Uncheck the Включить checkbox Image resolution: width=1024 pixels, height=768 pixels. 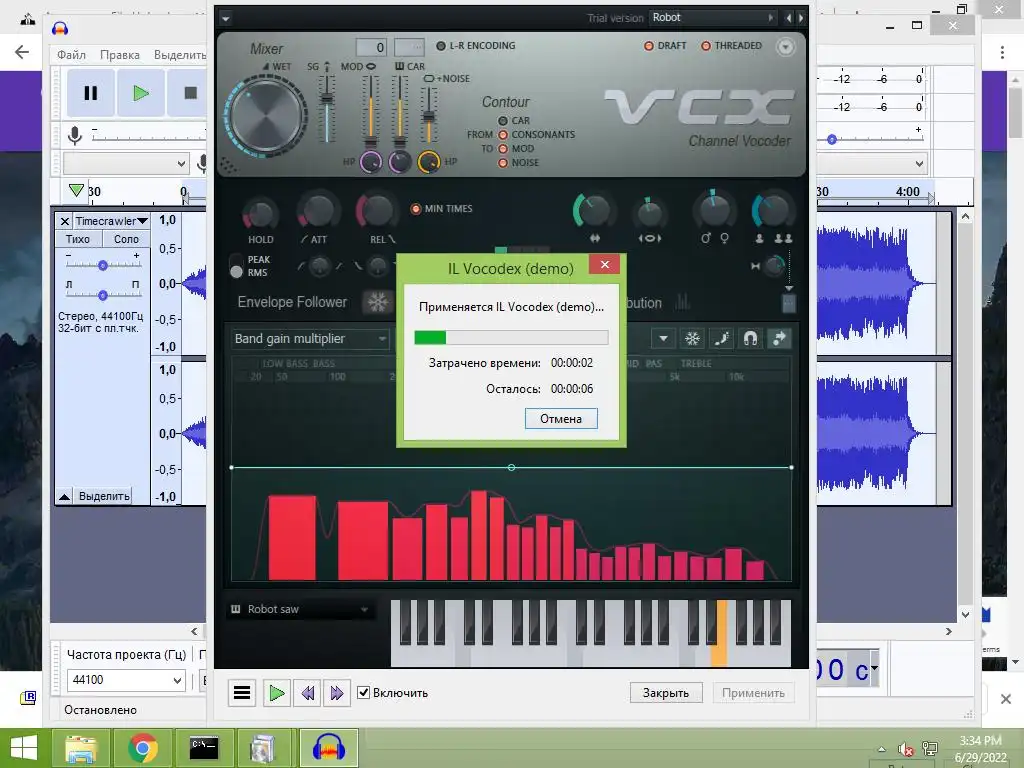tap(364, 692)
